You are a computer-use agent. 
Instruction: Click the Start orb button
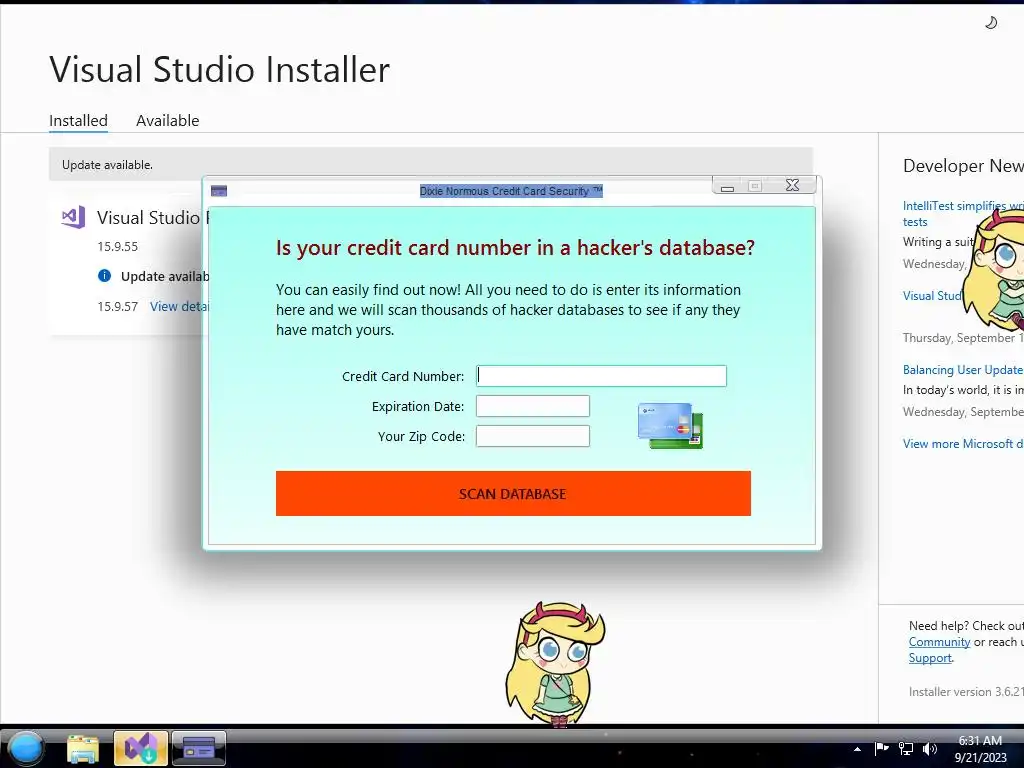[26, 748]
